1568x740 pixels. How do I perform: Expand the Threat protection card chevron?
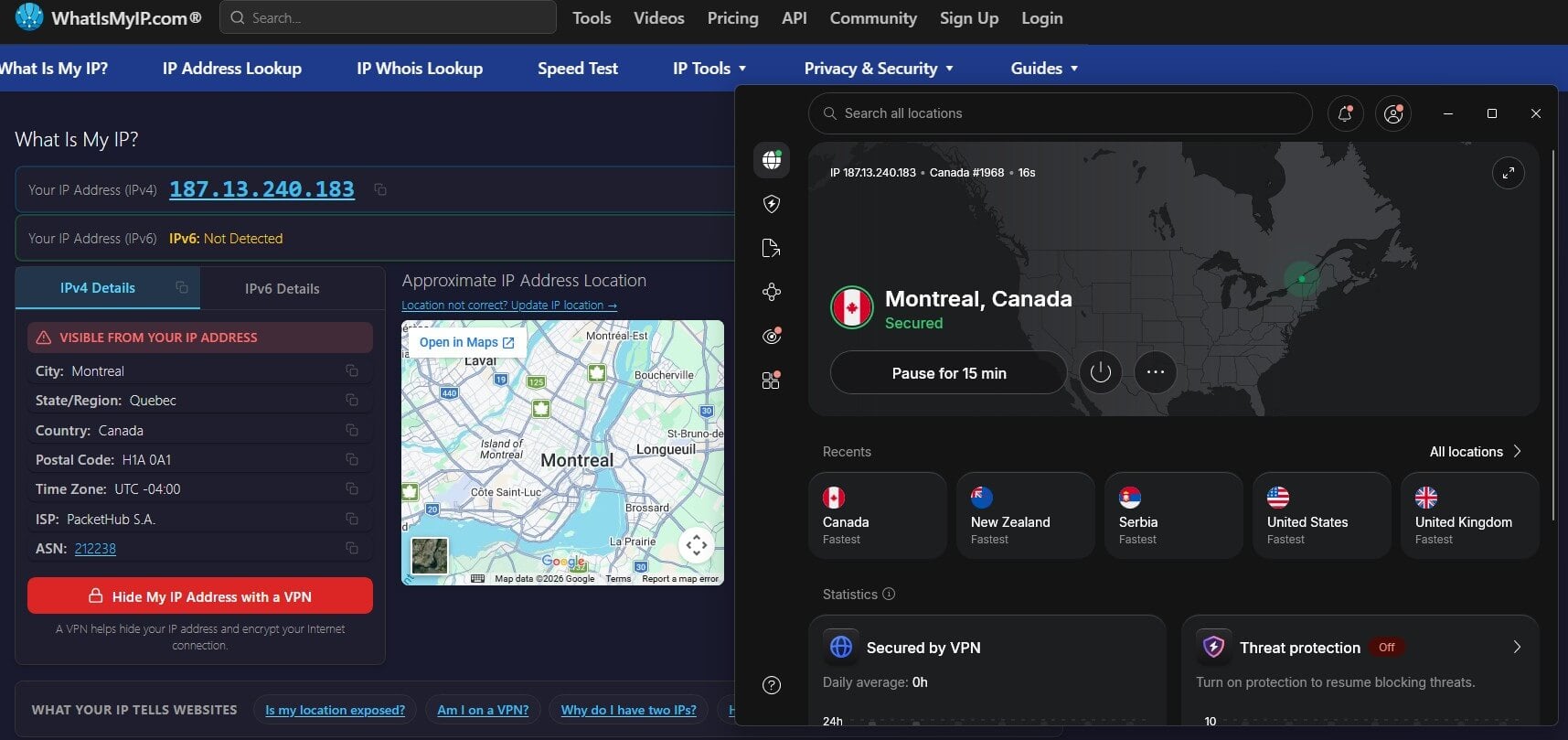click(x=1517, y=647)
